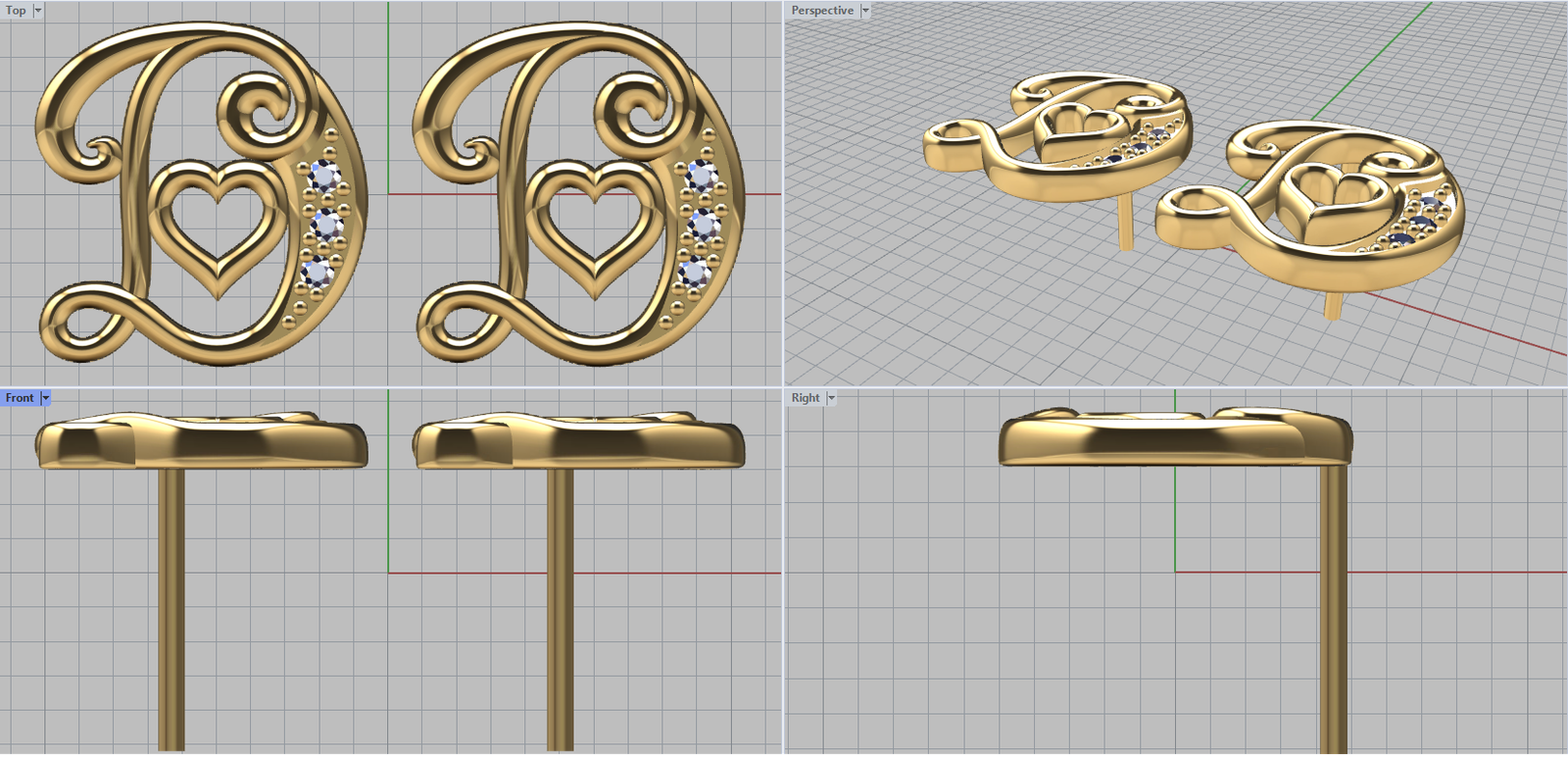Pick the middle gemstone on the left earring
This screenshot has height=757, width=1568.
tap(325, 227)
